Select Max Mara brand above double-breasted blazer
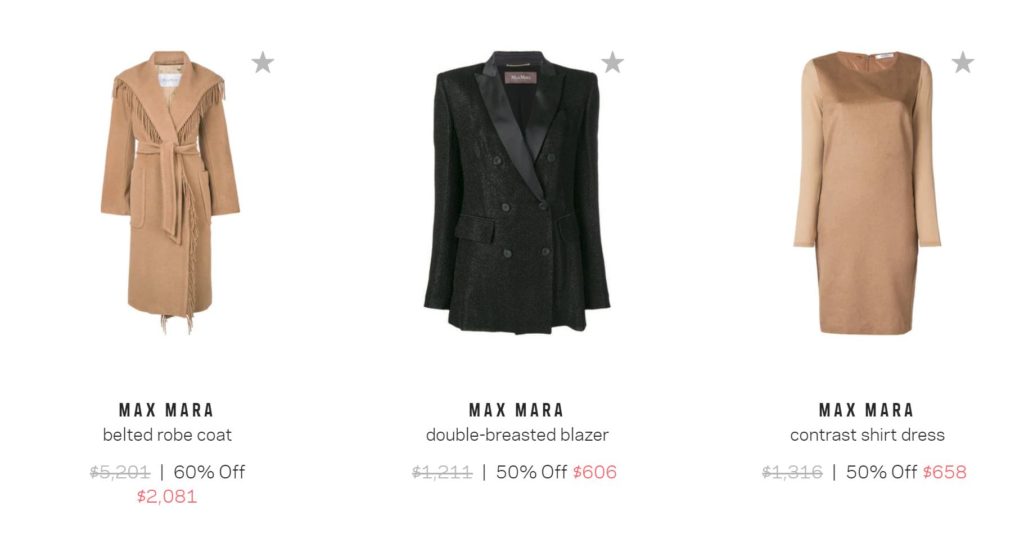 coord(517,410)
